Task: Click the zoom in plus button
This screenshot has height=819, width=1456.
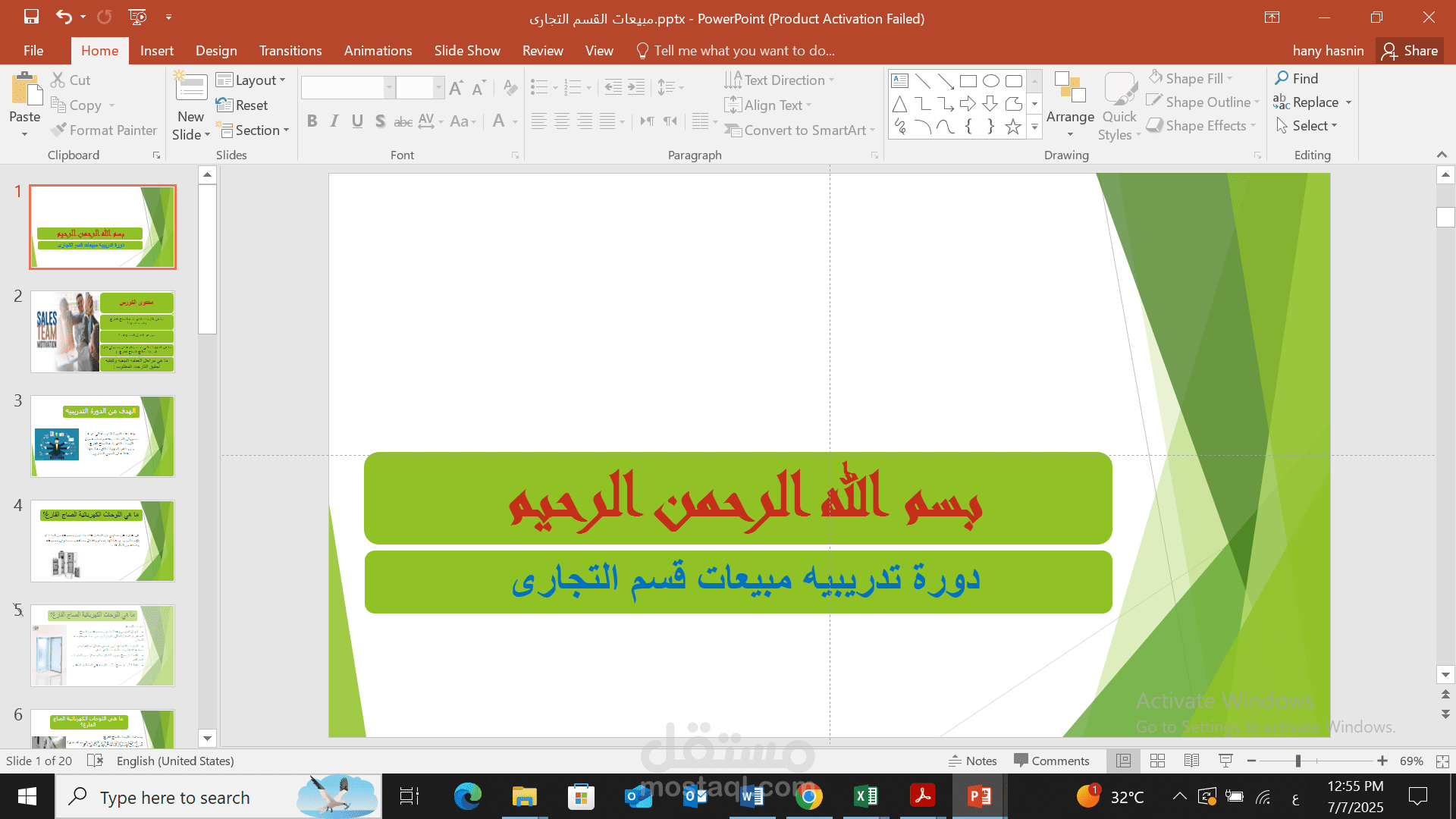Action: click(x=1382, y=761)
